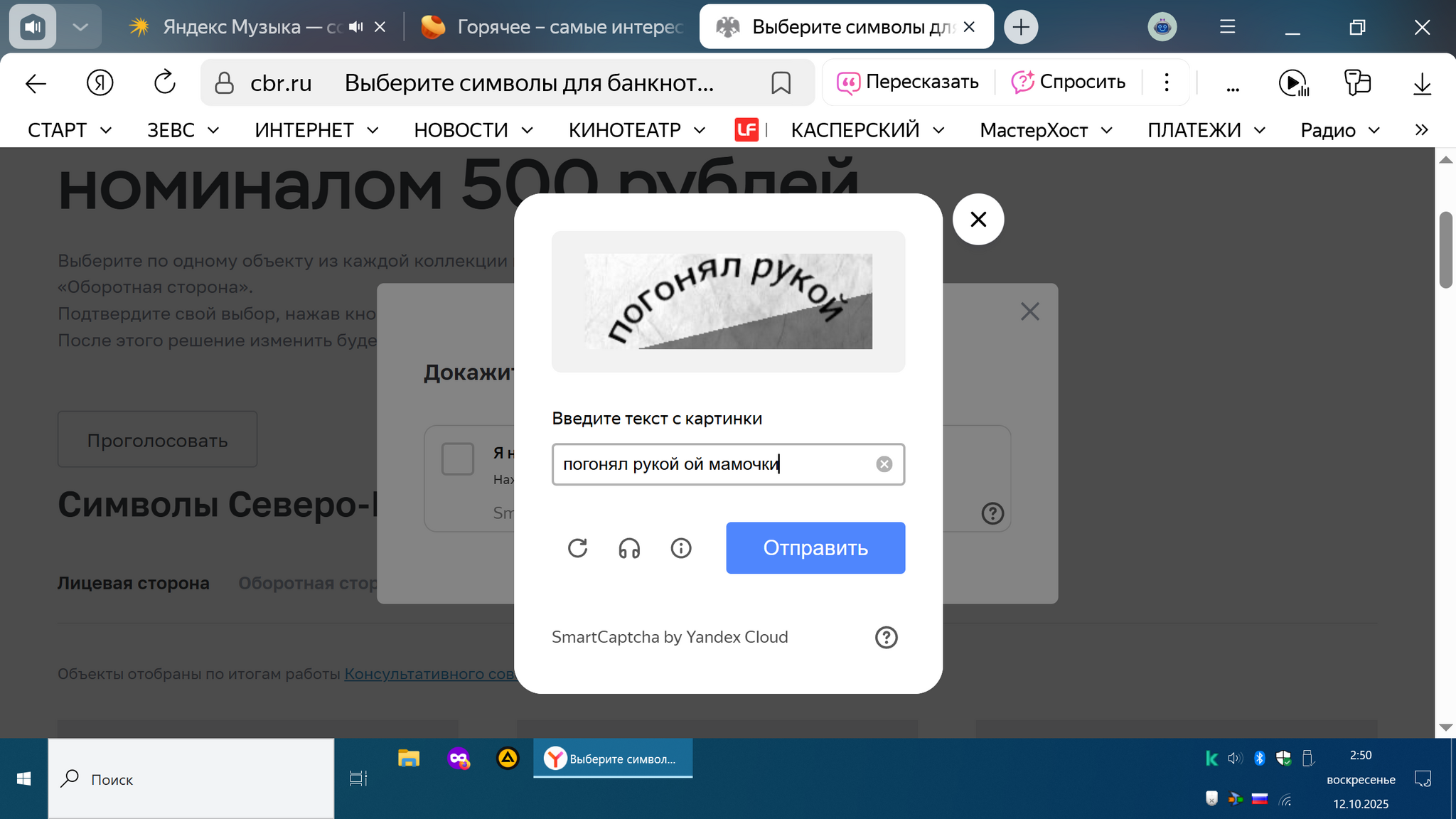Clear the captcha text field with X icon

[x=884, y=464]
